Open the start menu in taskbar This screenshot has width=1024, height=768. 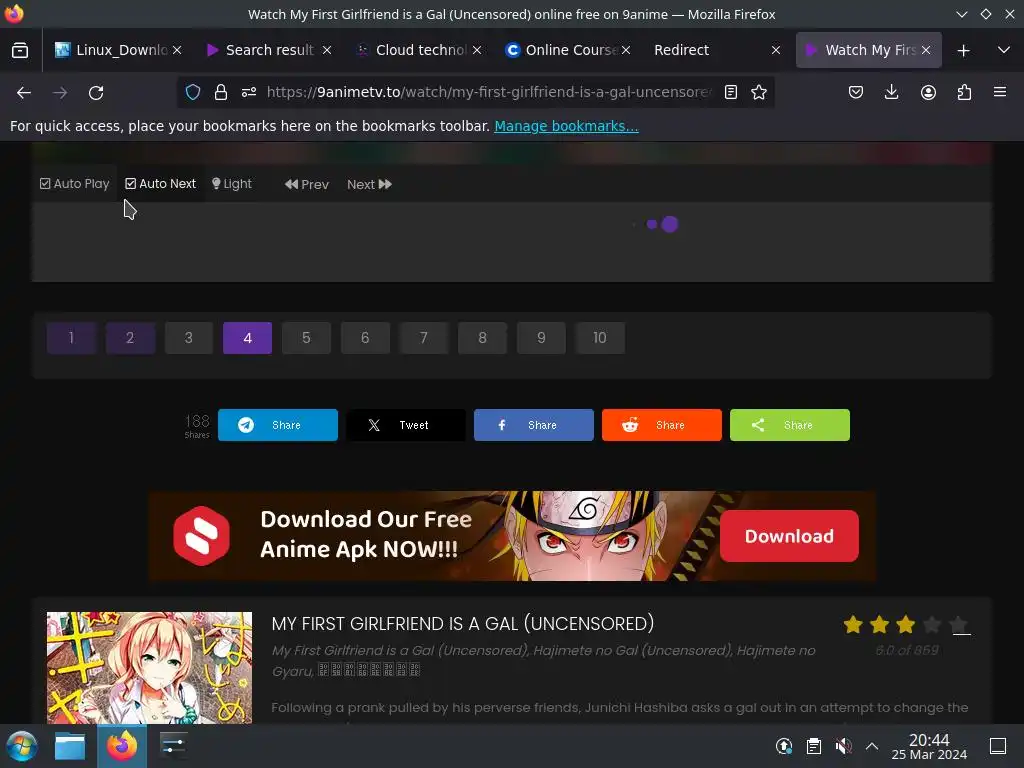22,746
